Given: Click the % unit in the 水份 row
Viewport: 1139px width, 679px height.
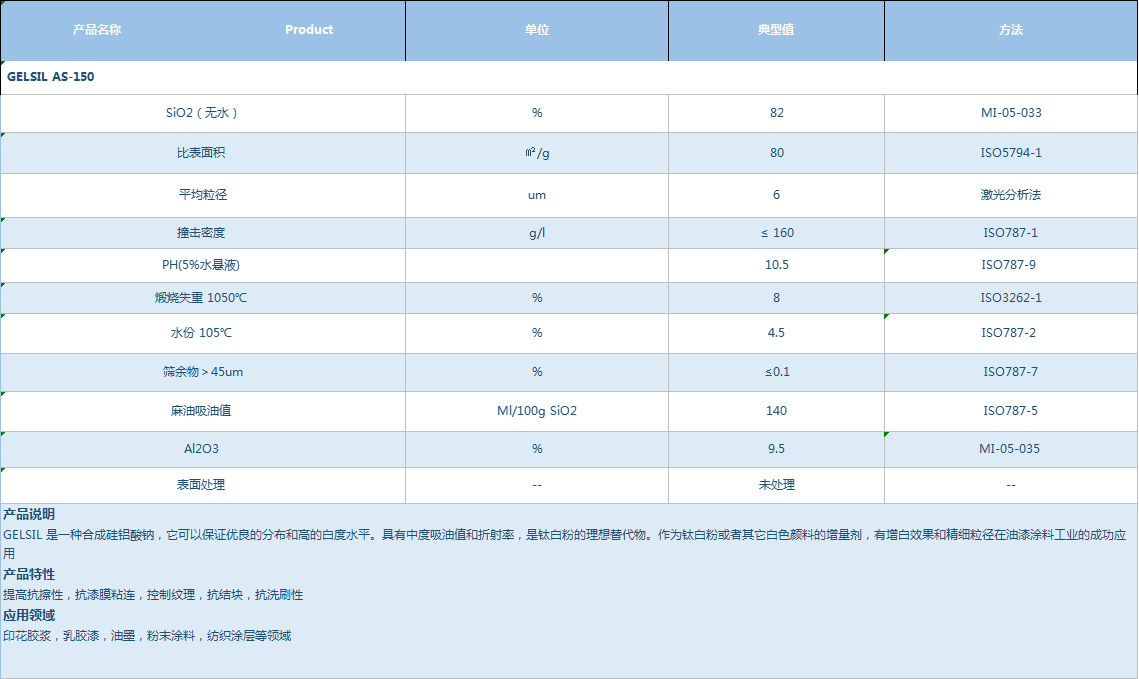Looking at the screenshot, I should (537, 333).
